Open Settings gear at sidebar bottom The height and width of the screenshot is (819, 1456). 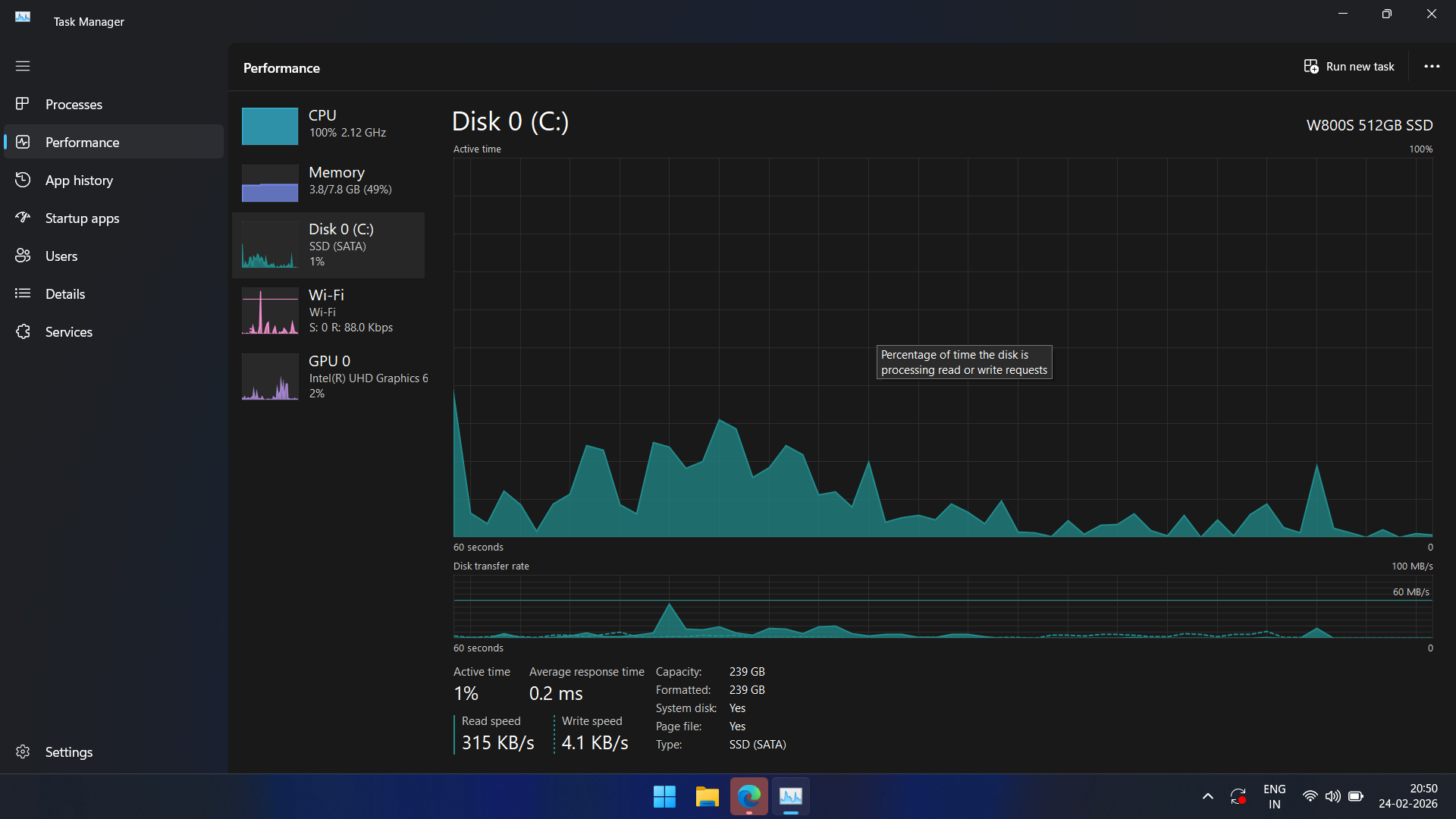click(x=23, y=752)
